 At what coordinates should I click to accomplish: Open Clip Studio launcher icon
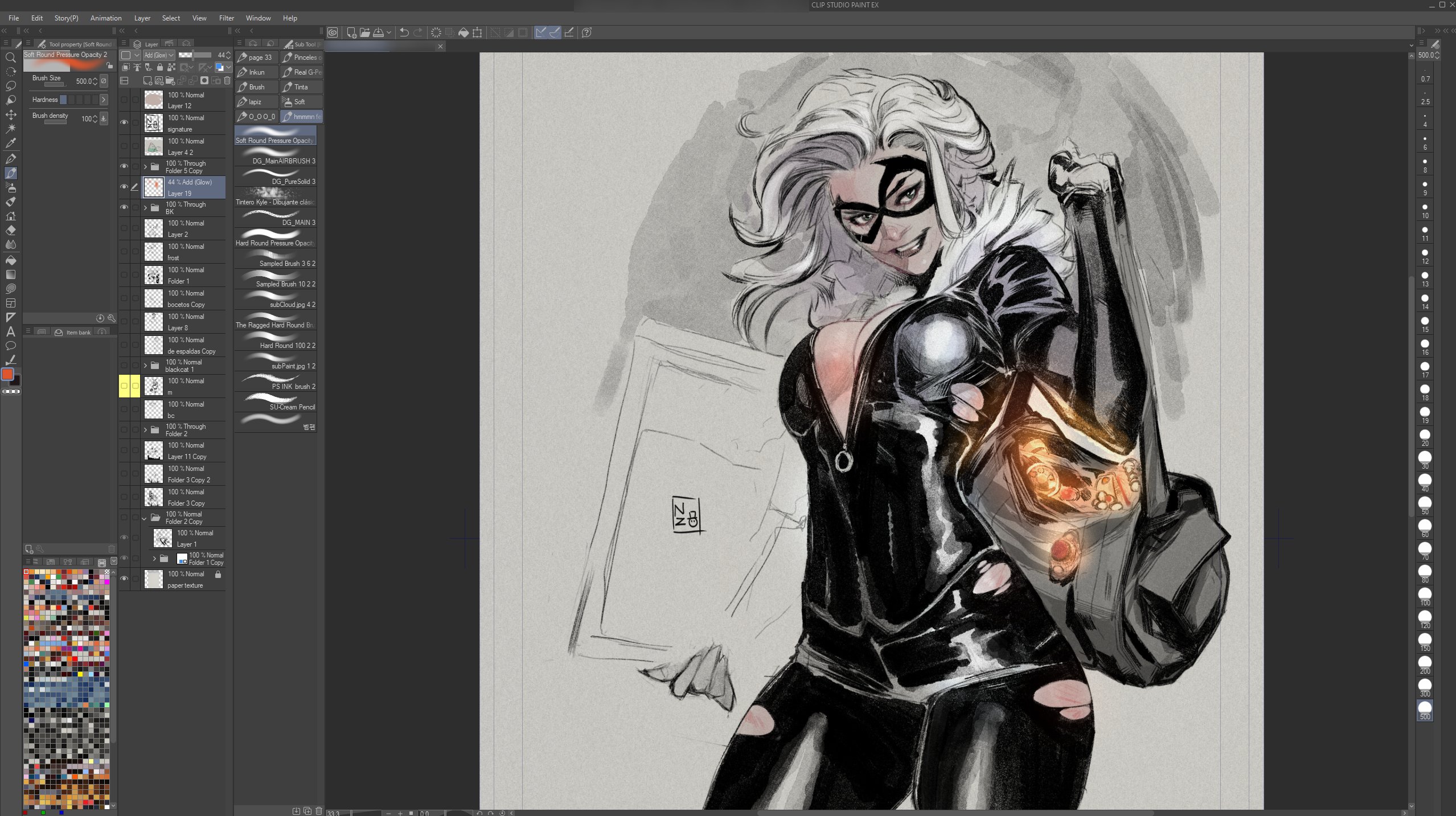coord(333,32)
